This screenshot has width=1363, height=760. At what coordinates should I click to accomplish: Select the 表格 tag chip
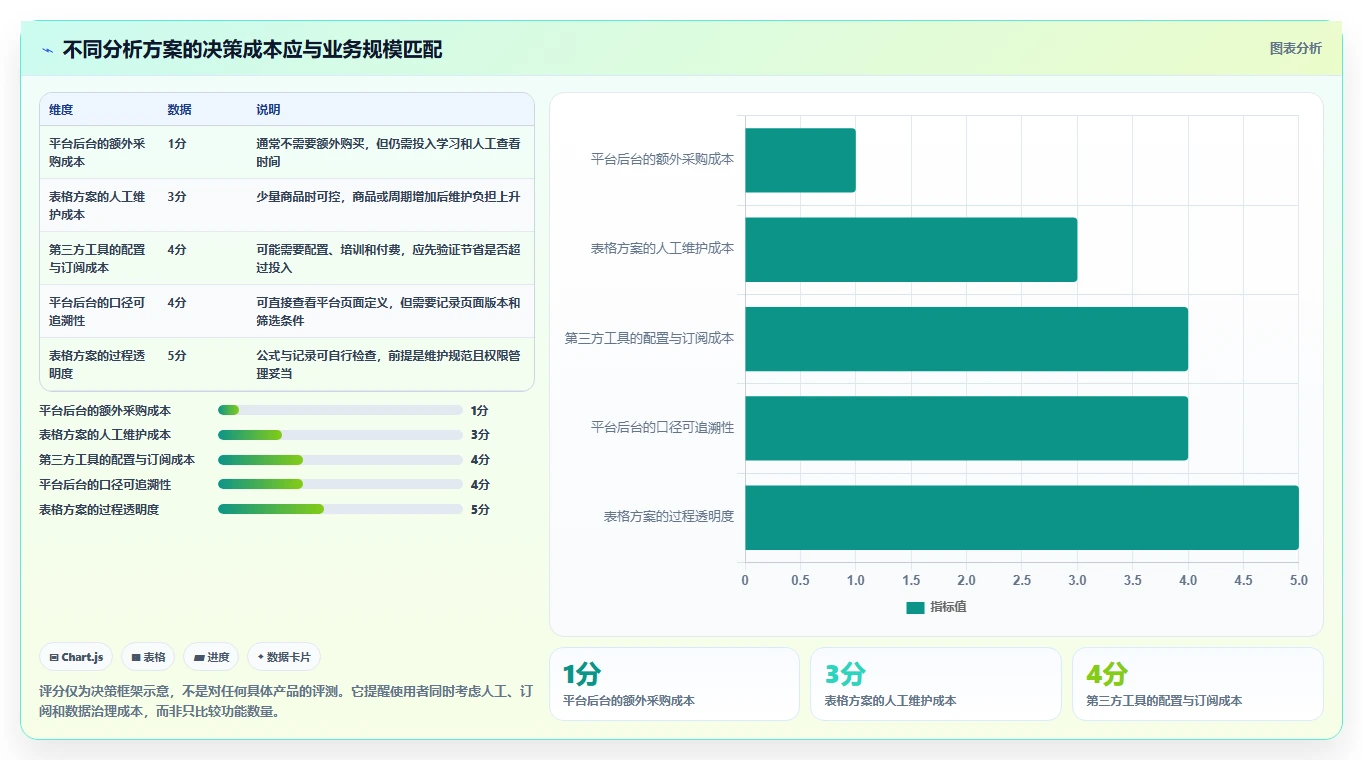tap(148, 657)
